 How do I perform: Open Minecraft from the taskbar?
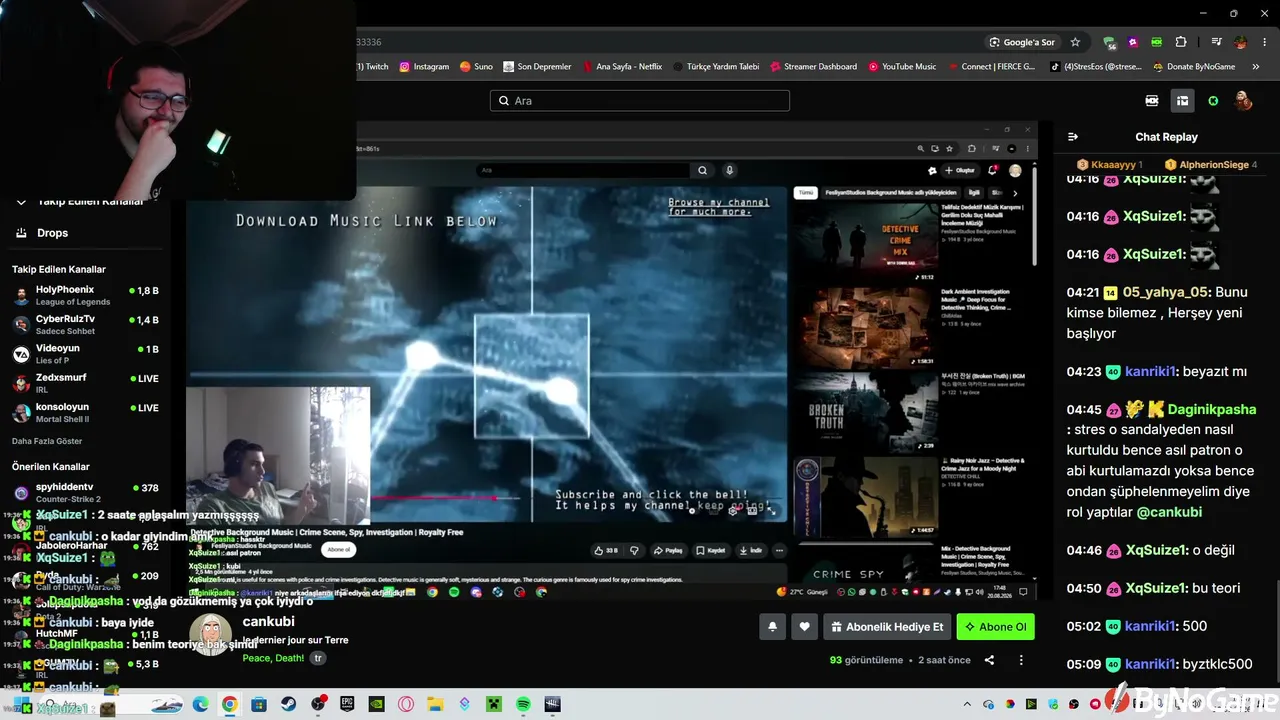[x=494, y=704]
